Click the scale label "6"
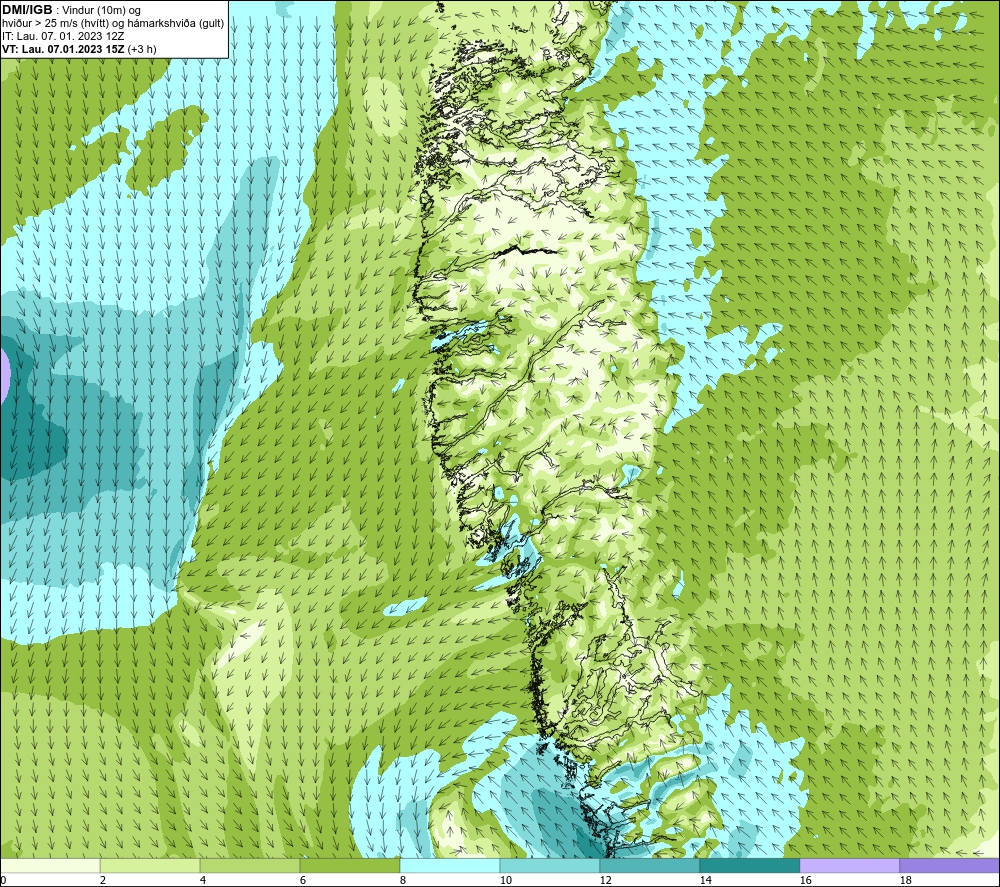Viewport: 1000px width, 887px height. pos(302,880)
